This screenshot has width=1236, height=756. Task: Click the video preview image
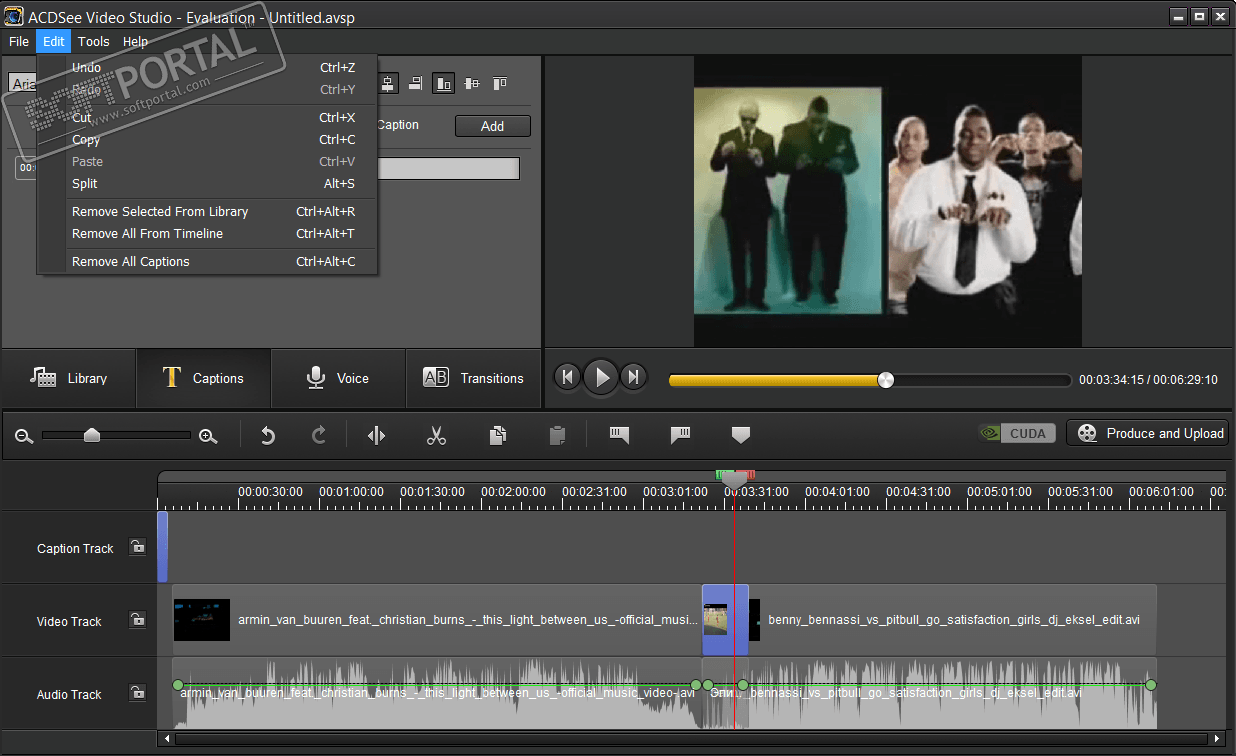pyautogui.click(x=887, y=201)
